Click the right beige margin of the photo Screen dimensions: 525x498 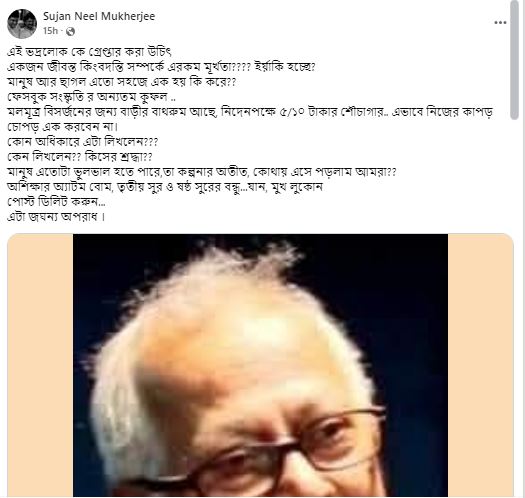[480, 365]
